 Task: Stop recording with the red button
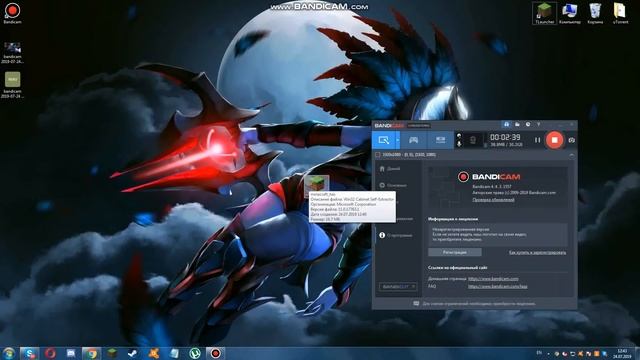click(x=554, y=140)
